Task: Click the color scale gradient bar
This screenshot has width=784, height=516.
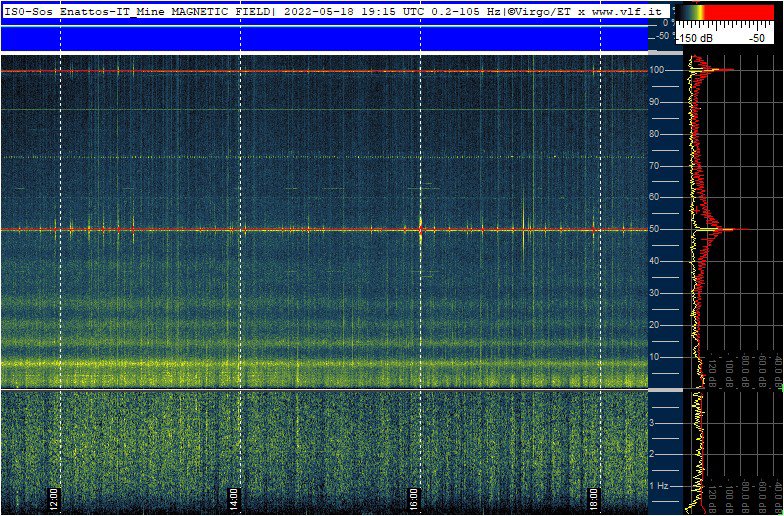Action: (725, 12)
